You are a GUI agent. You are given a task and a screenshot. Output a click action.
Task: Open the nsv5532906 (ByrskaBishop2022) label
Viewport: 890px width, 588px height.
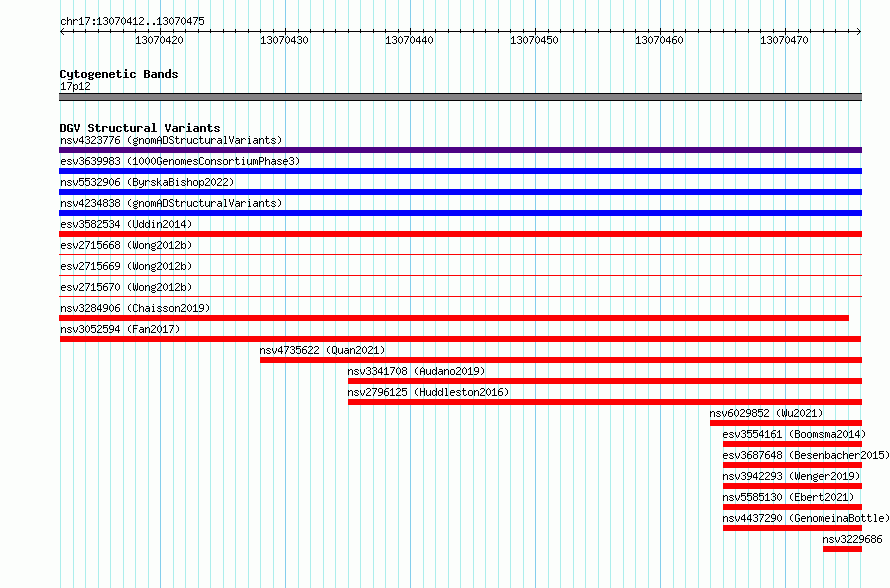pos(147,182)
